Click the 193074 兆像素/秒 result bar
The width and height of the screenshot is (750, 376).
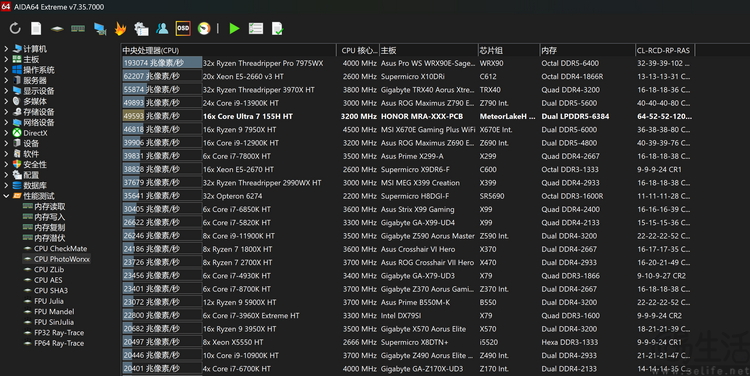[x=162, y=63]
